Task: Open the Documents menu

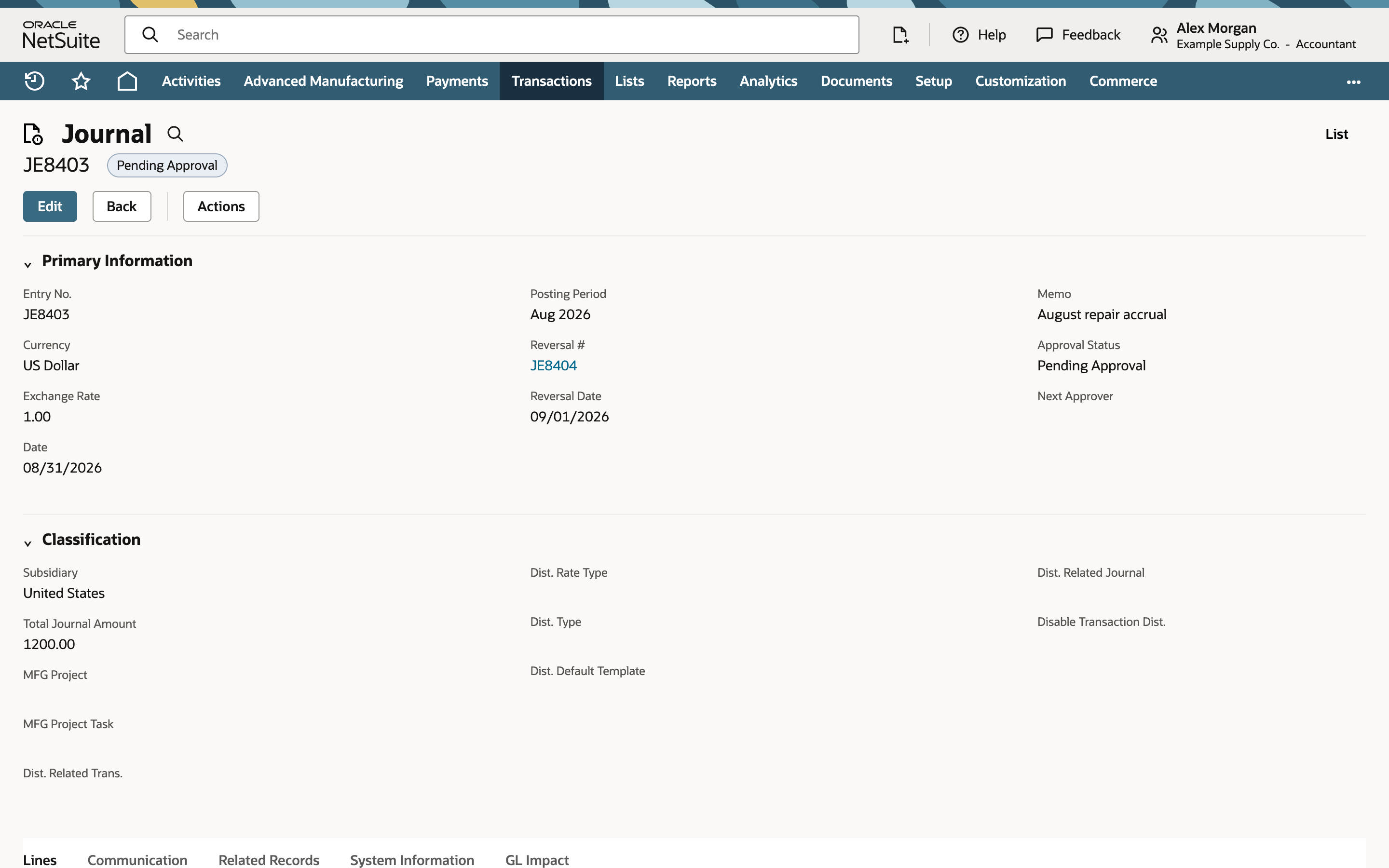Action: [x=856, y=81]
